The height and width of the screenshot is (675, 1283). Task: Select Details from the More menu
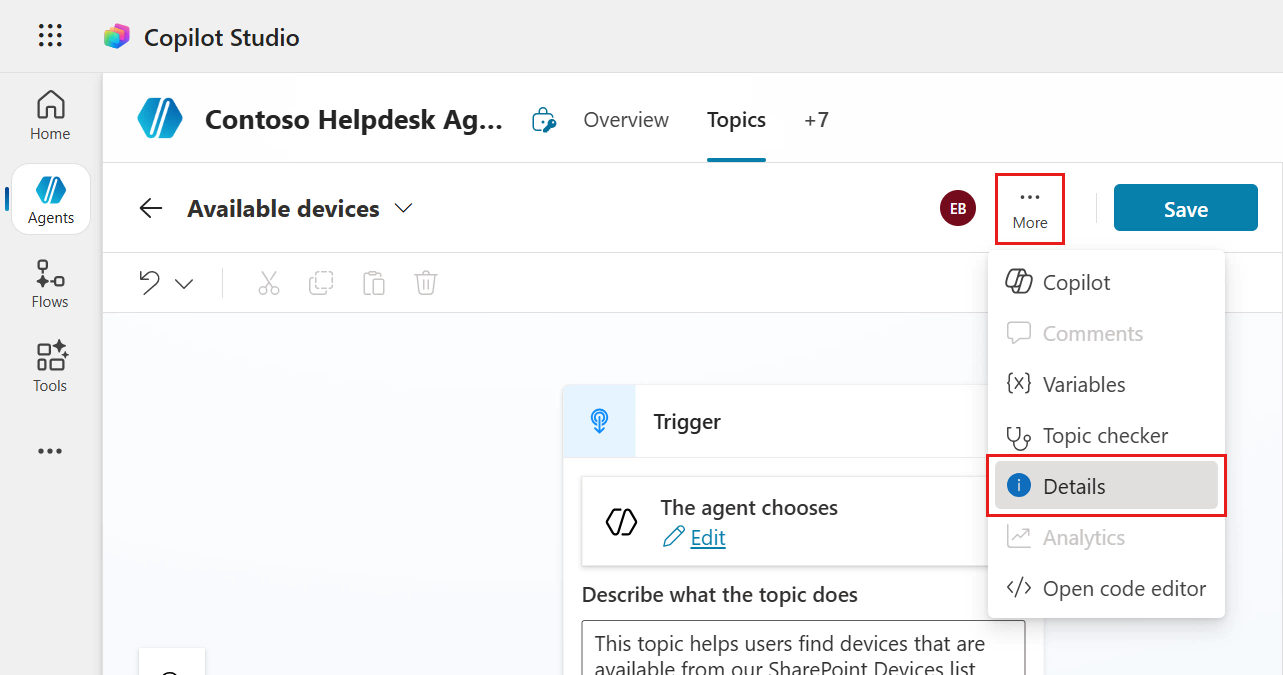tap(1075, 485)
